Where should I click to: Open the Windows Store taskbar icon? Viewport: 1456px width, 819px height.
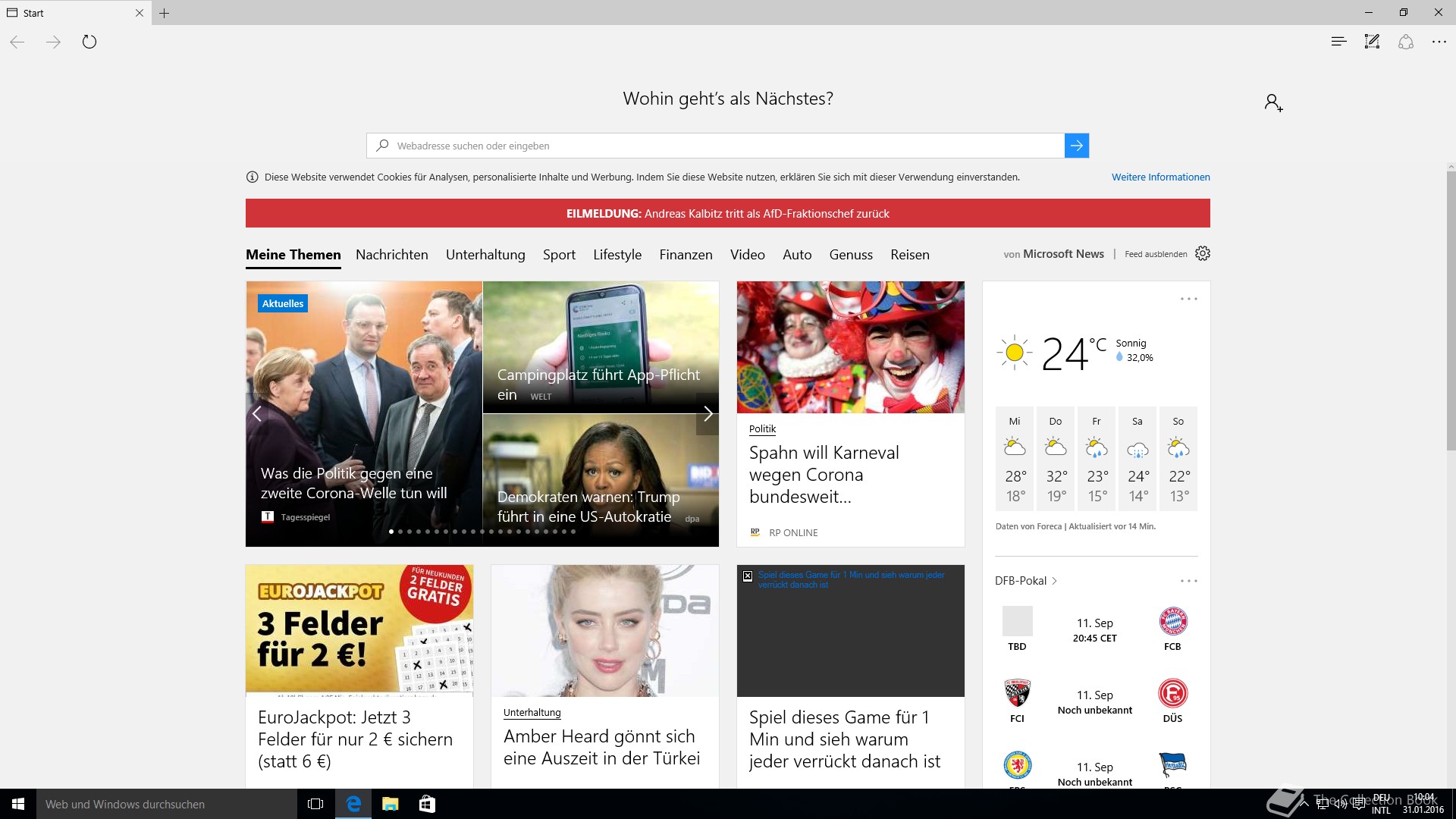[x=427, y=804]
